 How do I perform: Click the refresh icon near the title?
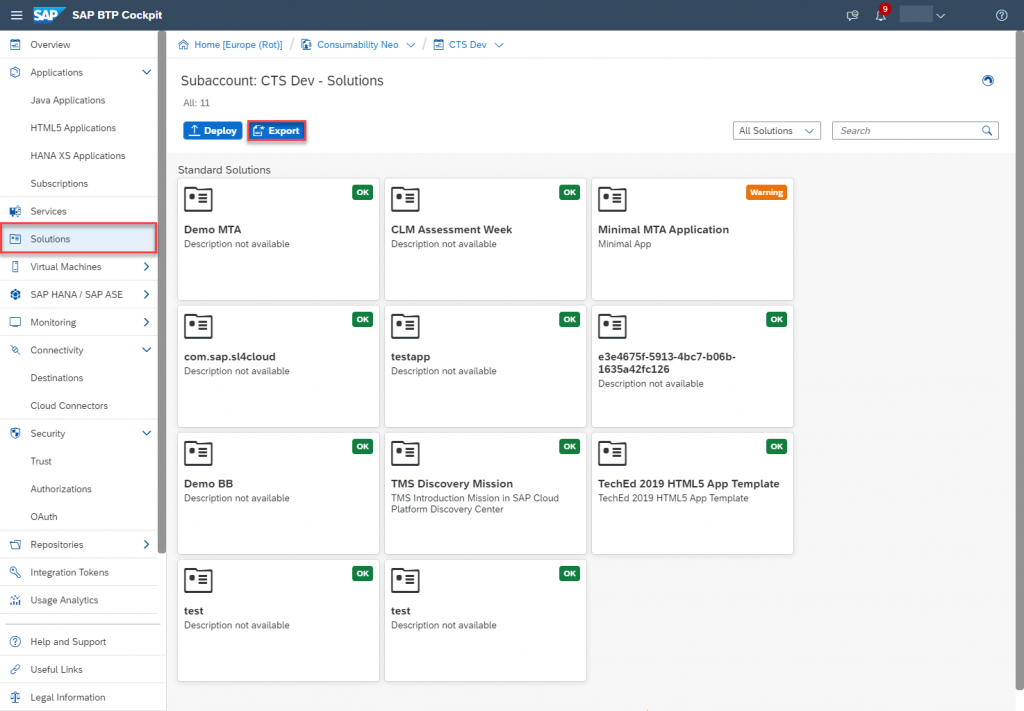click(987, 80)
